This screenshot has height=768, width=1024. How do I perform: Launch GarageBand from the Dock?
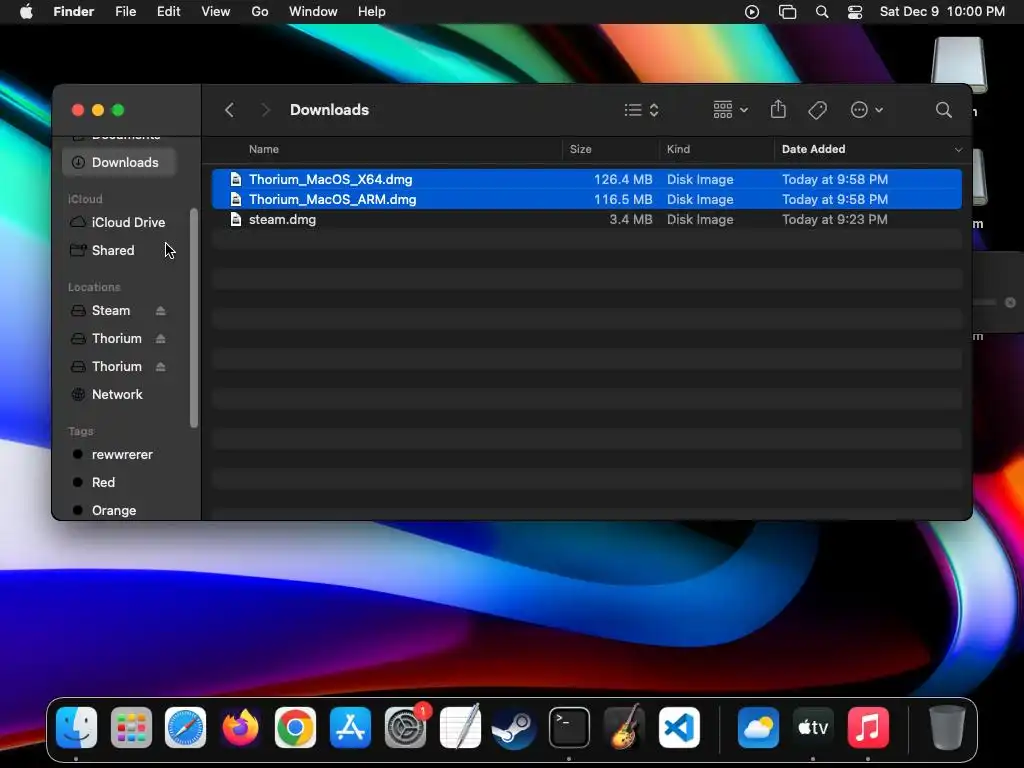(624, 726)
